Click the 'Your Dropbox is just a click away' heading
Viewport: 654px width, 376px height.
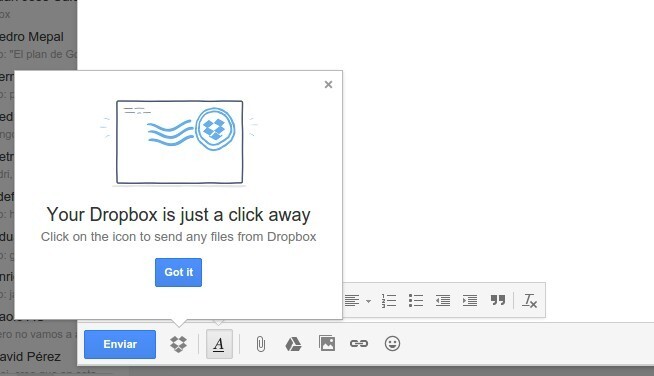(179, 214)
